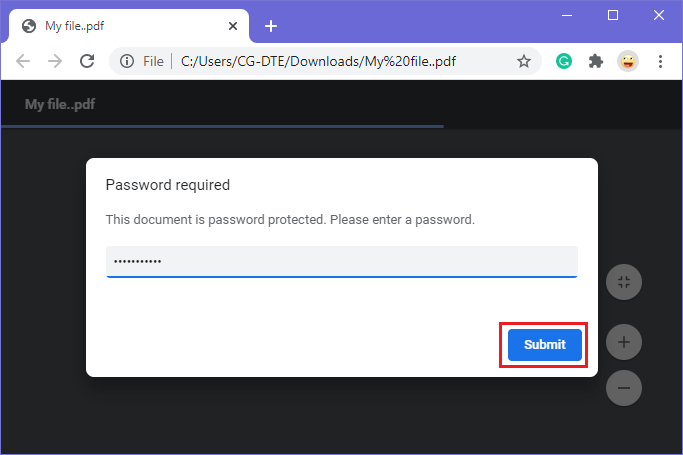683x455 pixels.
Task: Open Chrome three-dot menu
Action: click(x=660, y=61)
